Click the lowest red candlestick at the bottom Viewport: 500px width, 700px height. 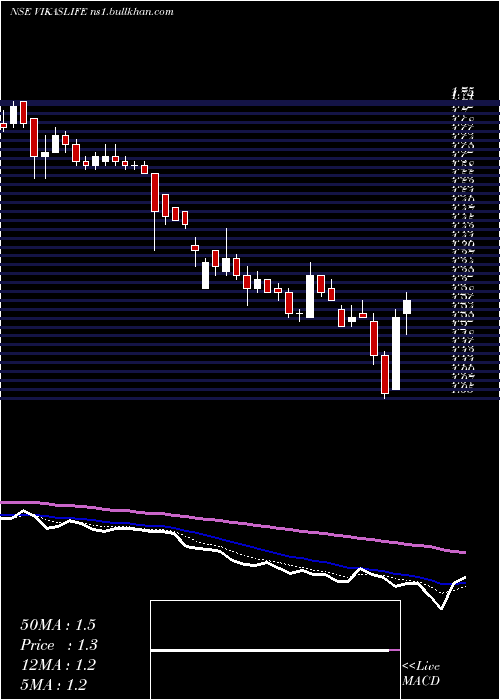[385, 374]
